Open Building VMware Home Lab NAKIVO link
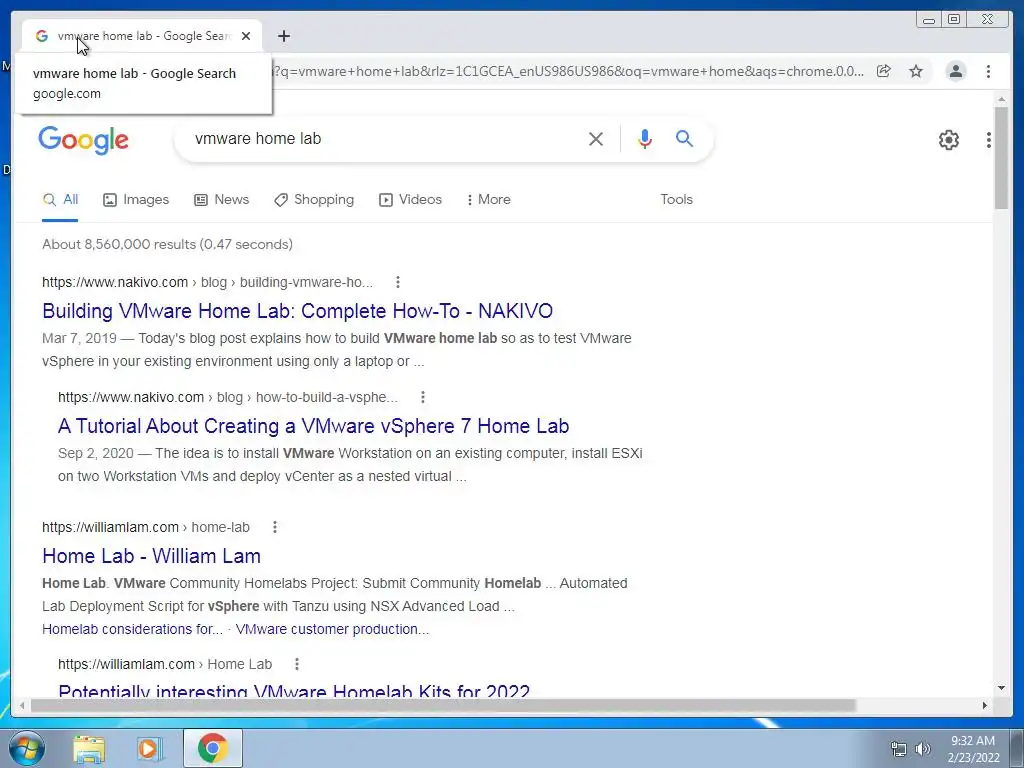Screen dimensions: 1024x768 (297, 311)
